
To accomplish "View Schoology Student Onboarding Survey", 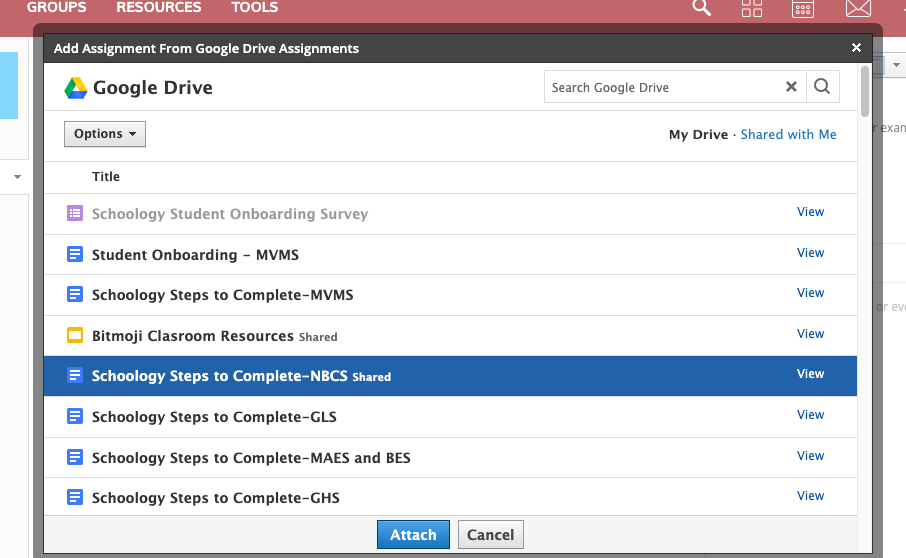I will click(810, 212).
